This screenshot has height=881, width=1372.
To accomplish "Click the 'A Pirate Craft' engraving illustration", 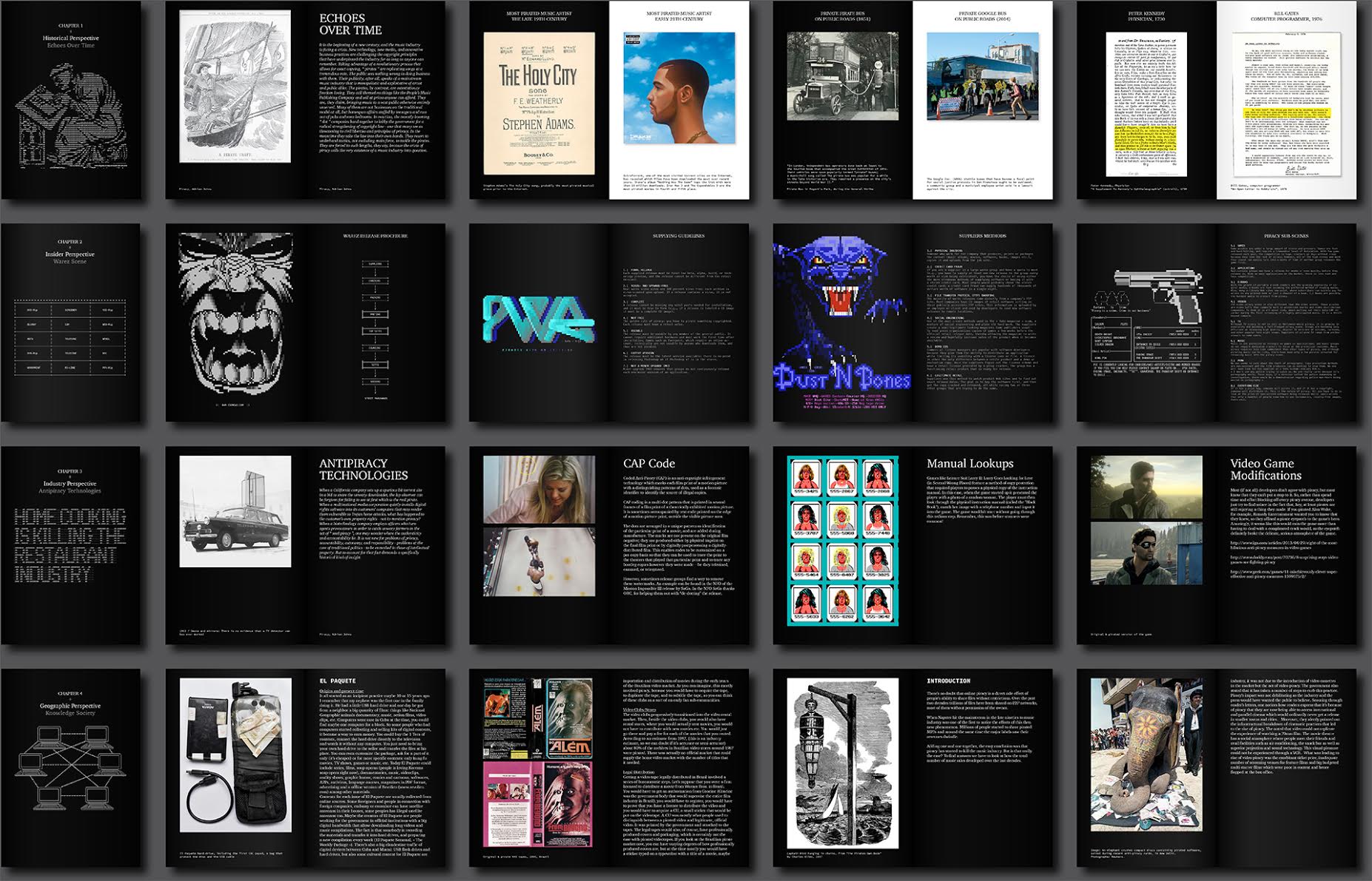I will click(x=235, y=87).
